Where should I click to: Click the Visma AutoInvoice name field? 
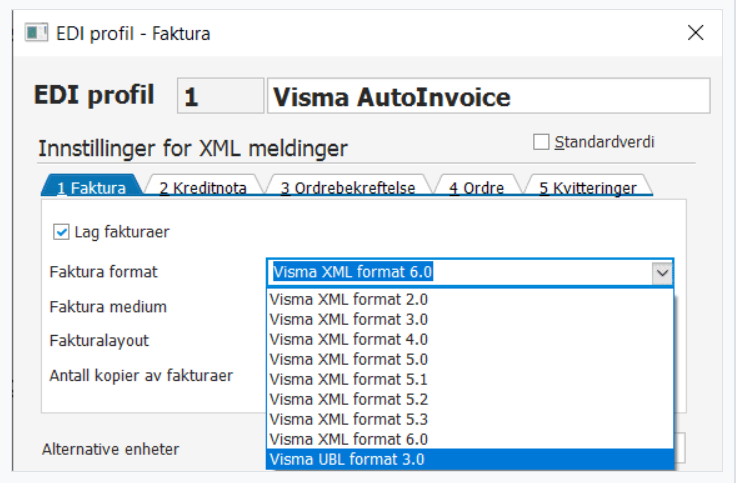tap(488, 97)
